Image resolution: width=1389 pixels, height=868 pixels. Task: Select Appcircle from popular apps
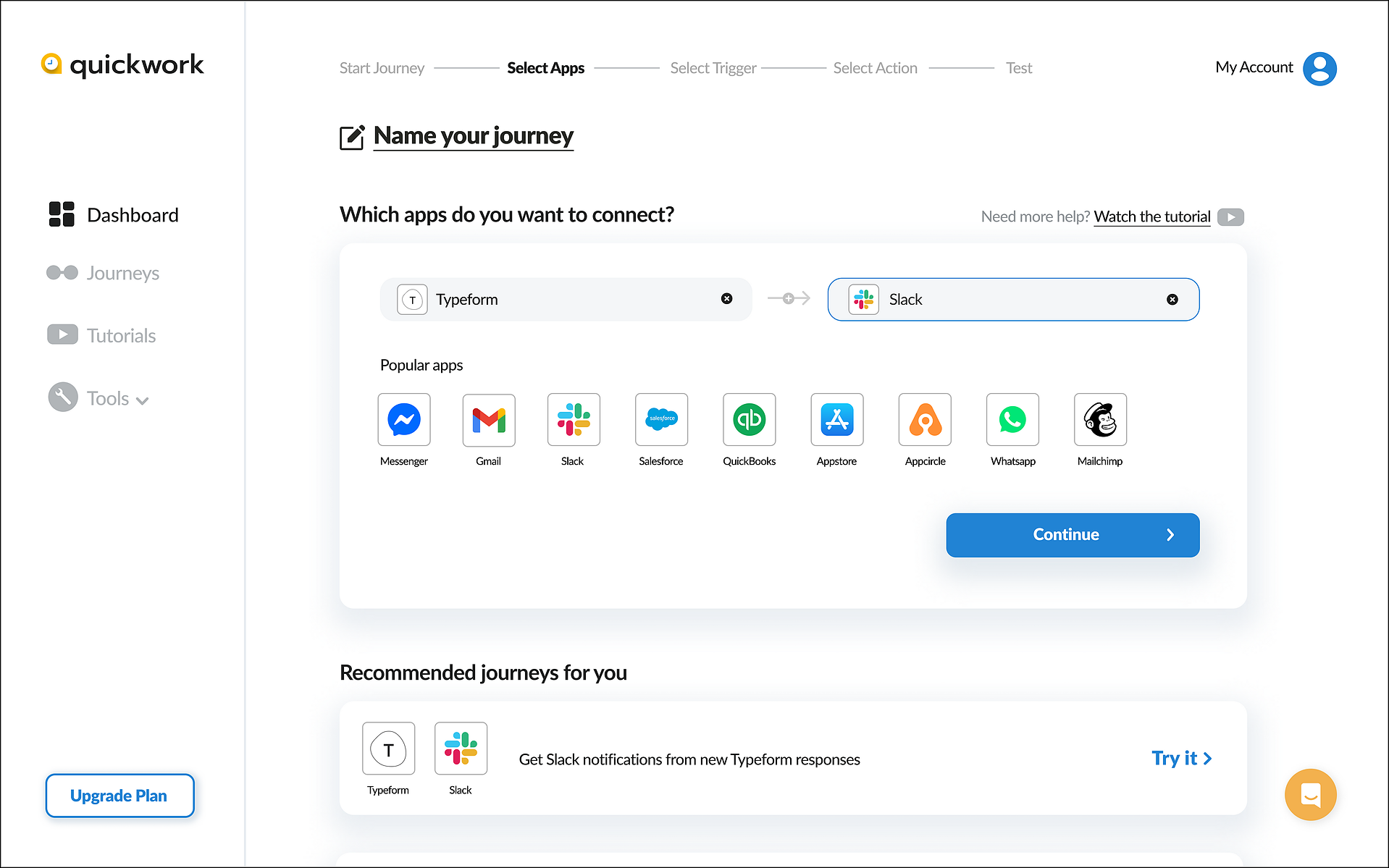[x=925, y=419]
